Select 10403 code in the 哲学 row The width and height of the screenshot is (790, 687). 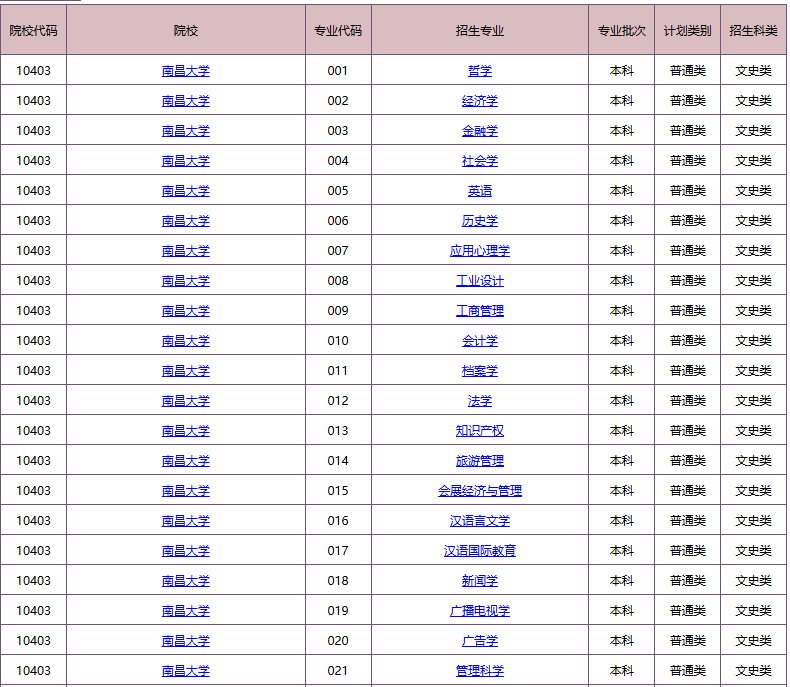33,71
